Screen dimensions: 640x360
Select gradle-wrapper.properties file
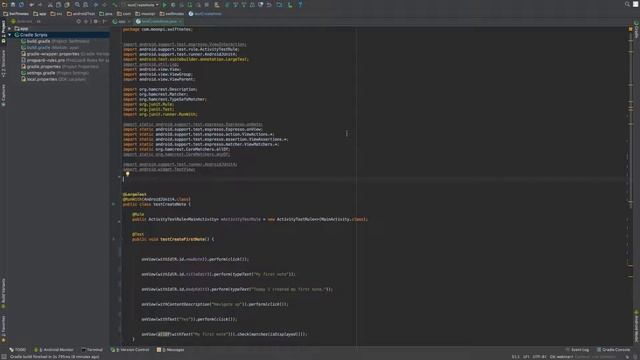65,54
